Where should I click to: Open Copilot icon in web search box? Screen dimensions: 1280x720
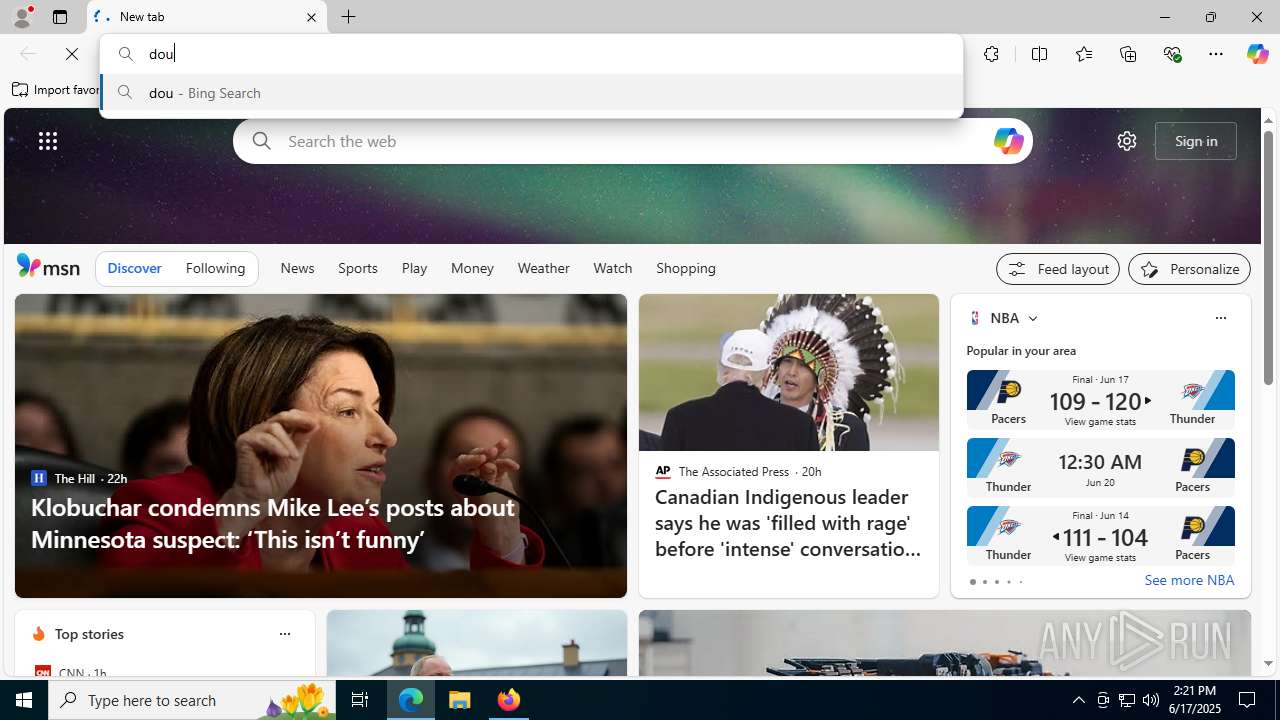tap(1007, 141)
